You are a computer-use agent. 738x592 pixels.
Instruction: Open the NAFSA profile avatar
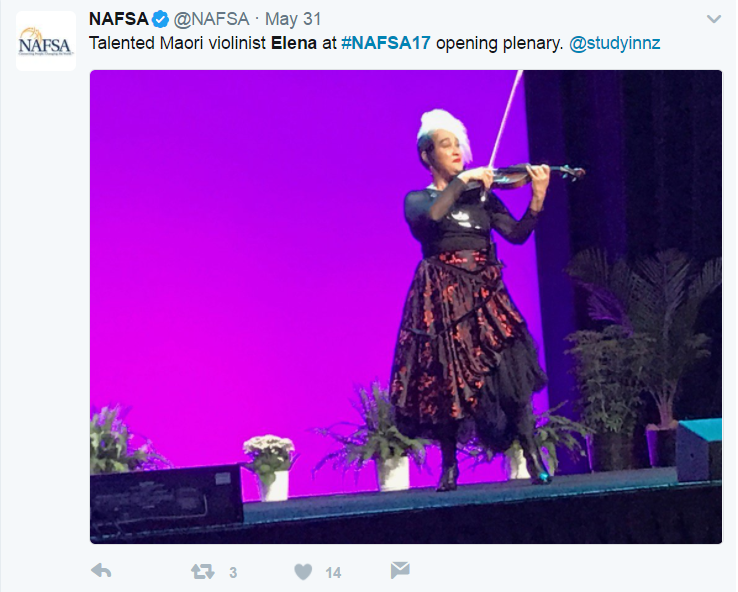point(46,41)
